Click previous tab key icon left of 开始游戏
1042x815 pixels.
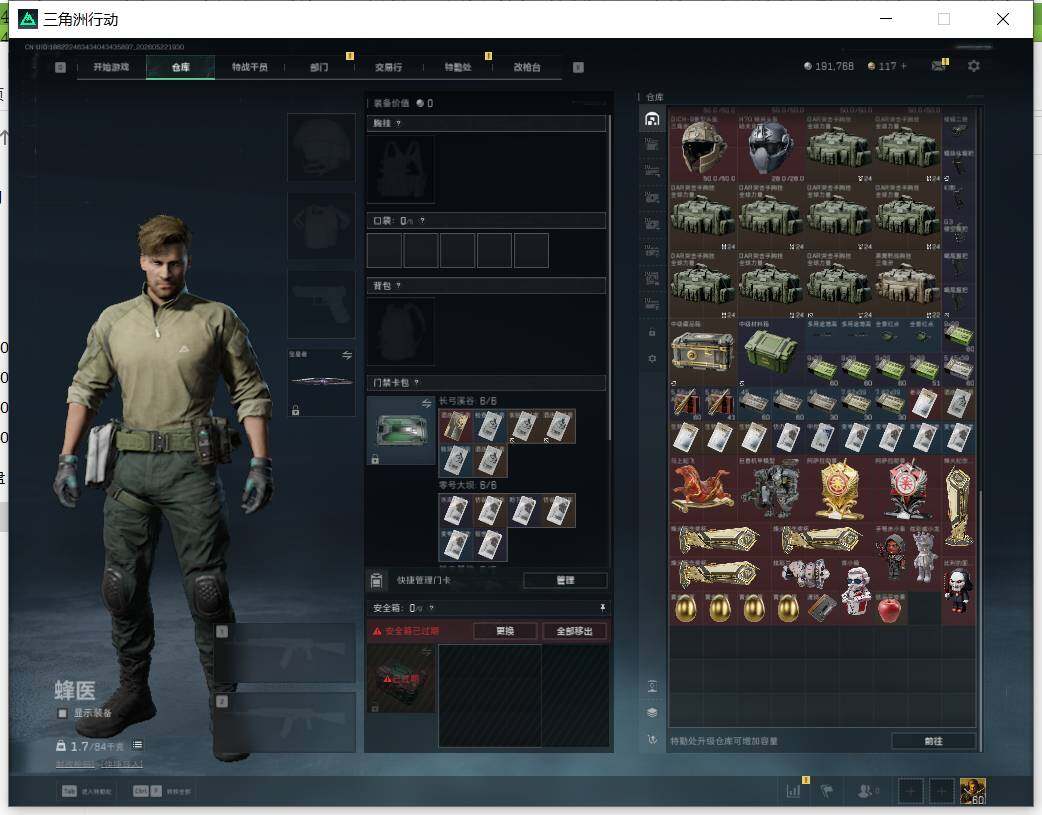point(60,67)
